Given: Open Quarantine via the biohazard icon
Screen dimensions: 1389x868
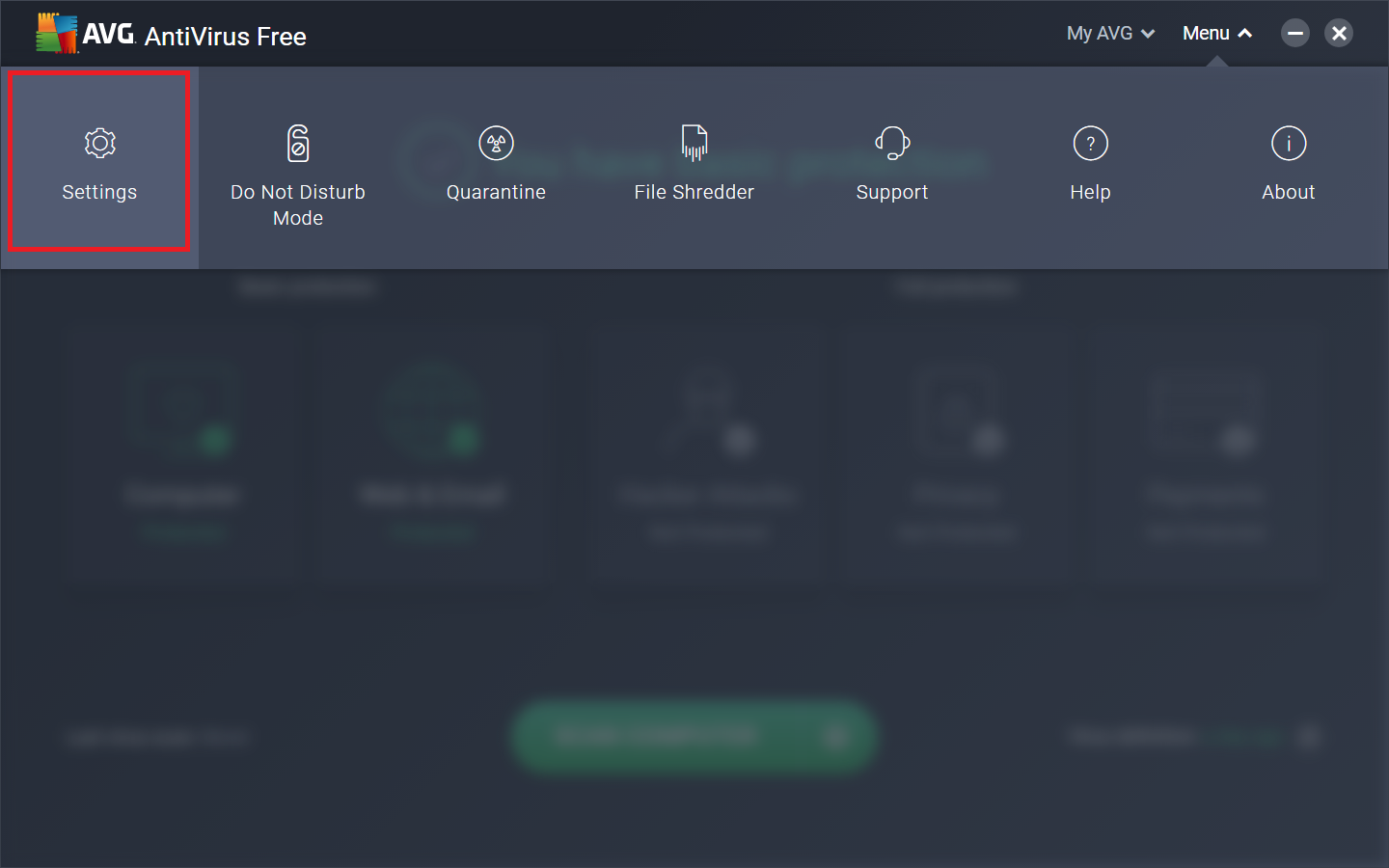Looking at the screenshot, I should point(496,144).
